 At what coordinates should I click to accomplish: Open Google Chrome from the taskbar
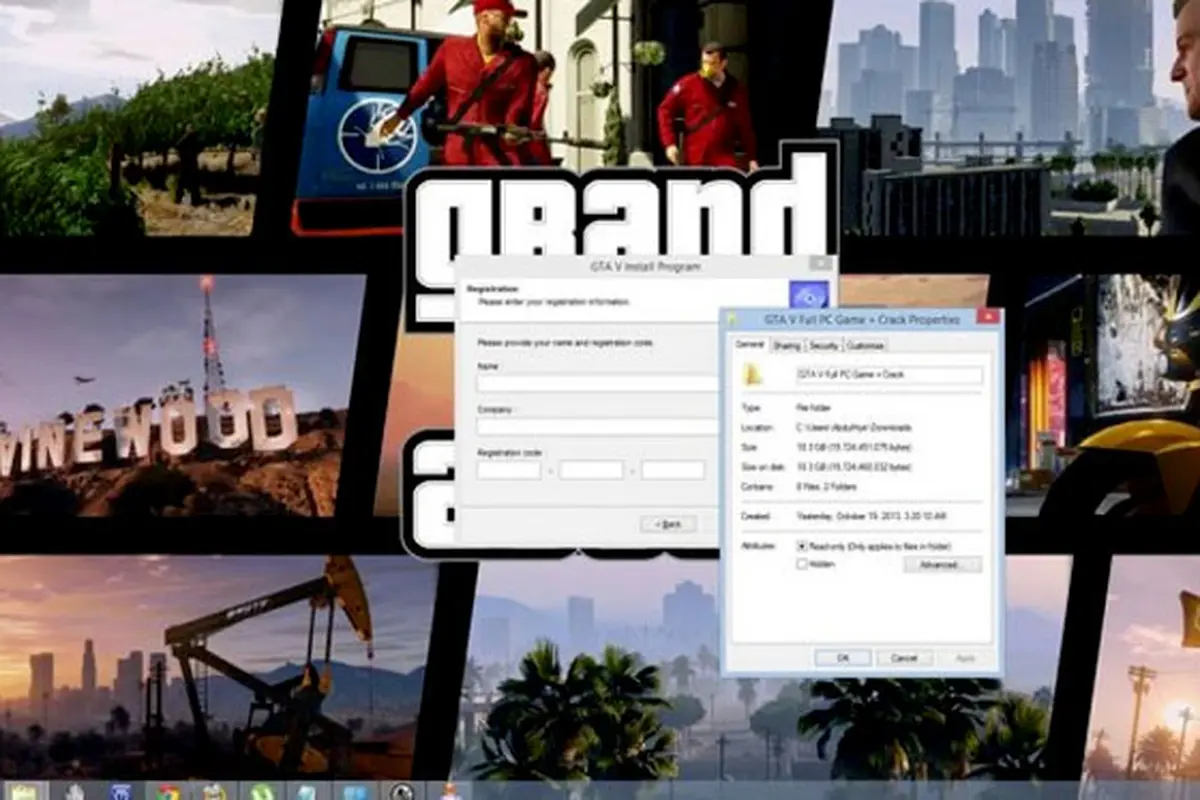pos(169,793)
